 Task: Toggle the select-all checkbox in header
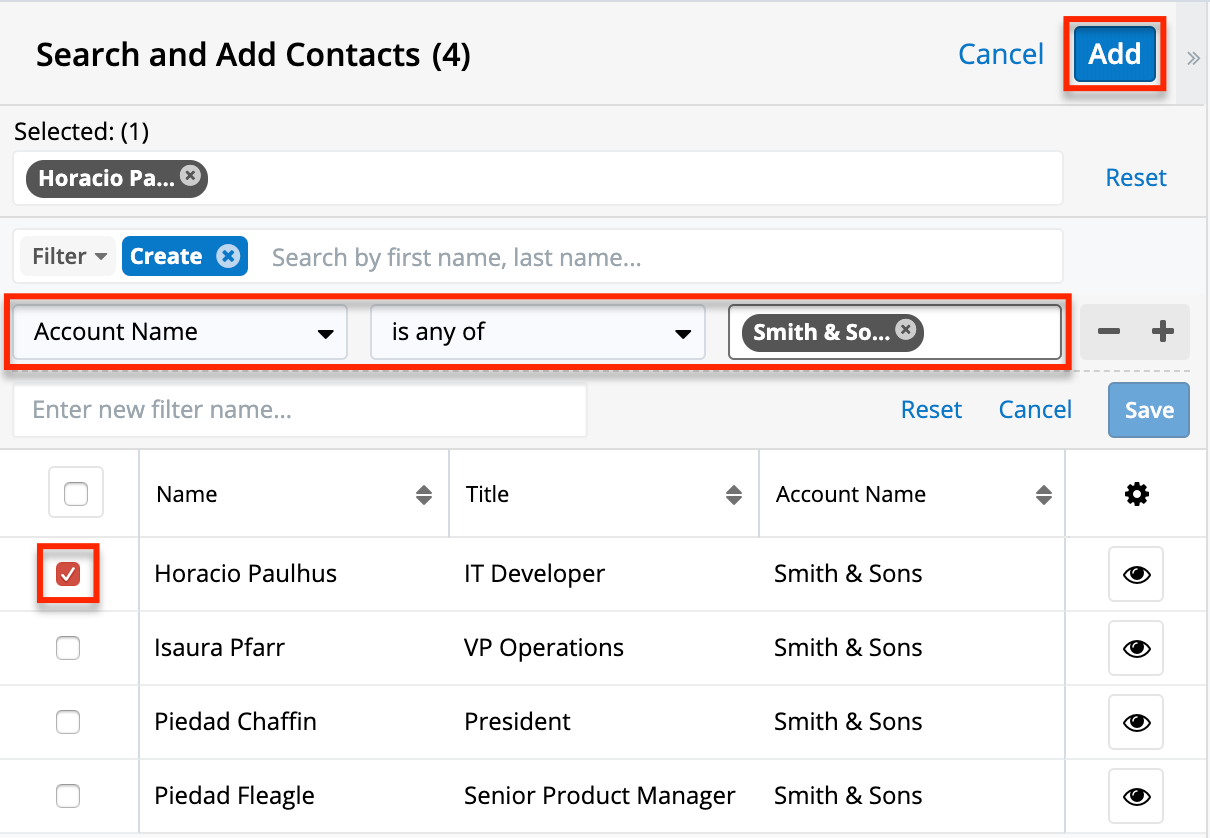point(76,493)
